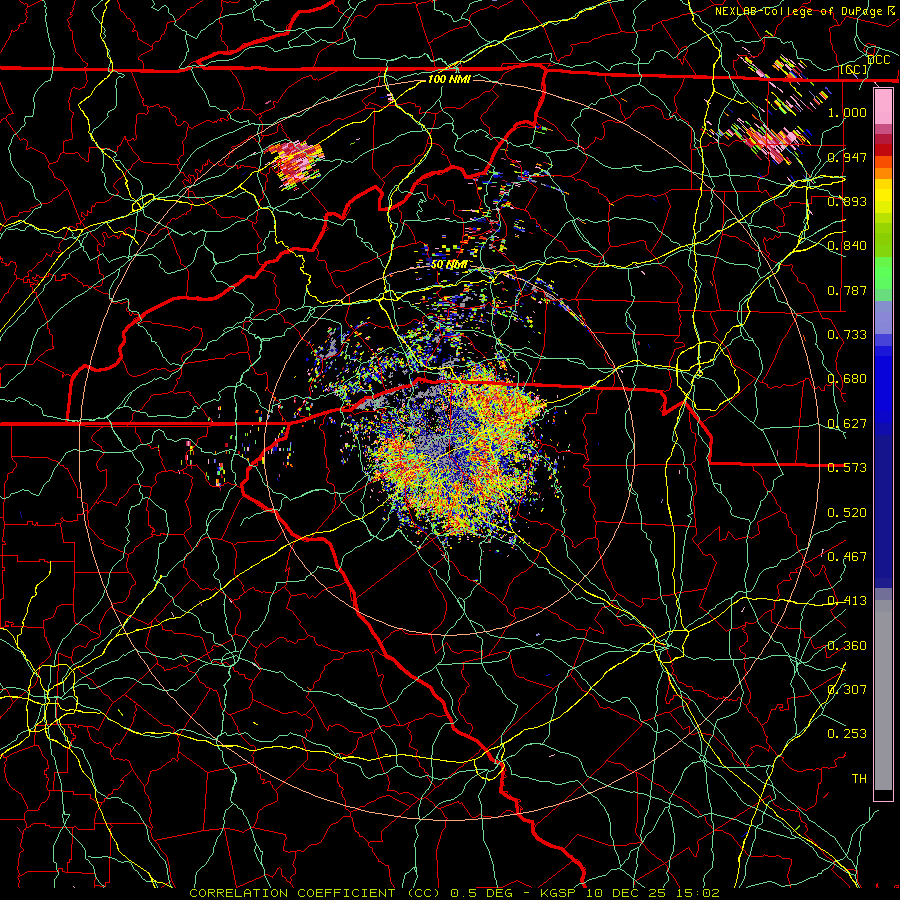
Task: Click the '50 NMI' range ring label
Action: point(449,265)
